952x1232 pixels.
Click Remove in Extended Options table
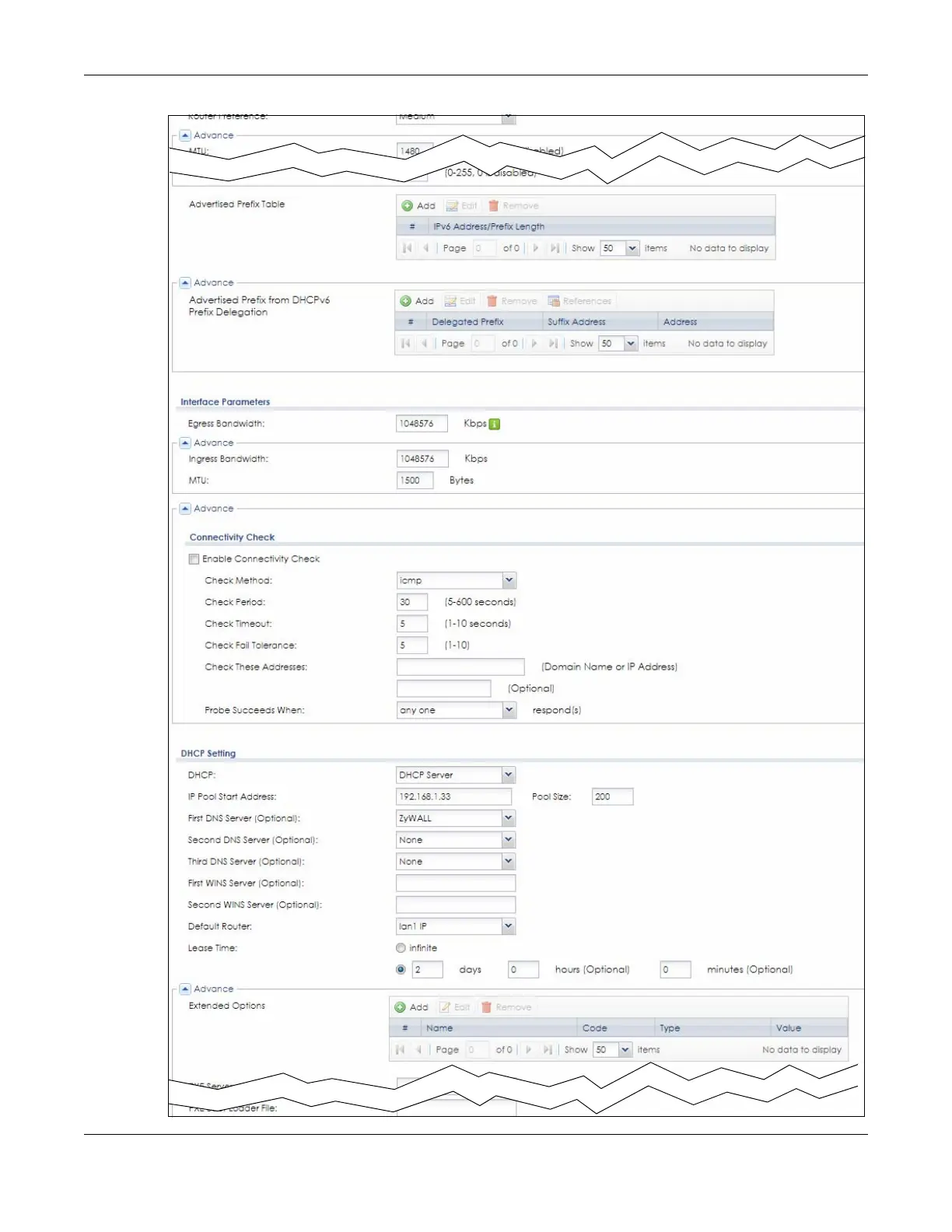pyautogui.click(x=506, y=1007)
